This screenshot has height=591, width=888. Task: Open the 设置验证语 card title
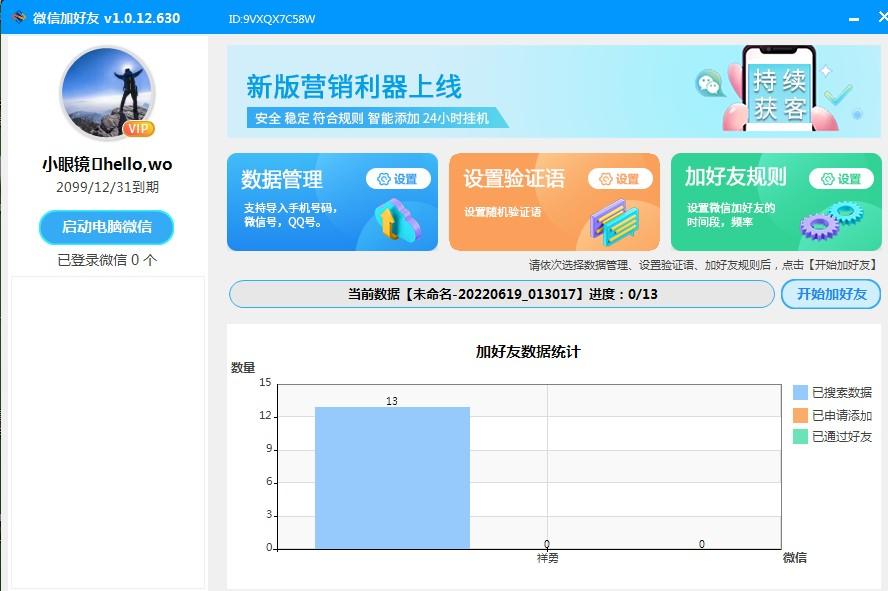pos(514,178)
